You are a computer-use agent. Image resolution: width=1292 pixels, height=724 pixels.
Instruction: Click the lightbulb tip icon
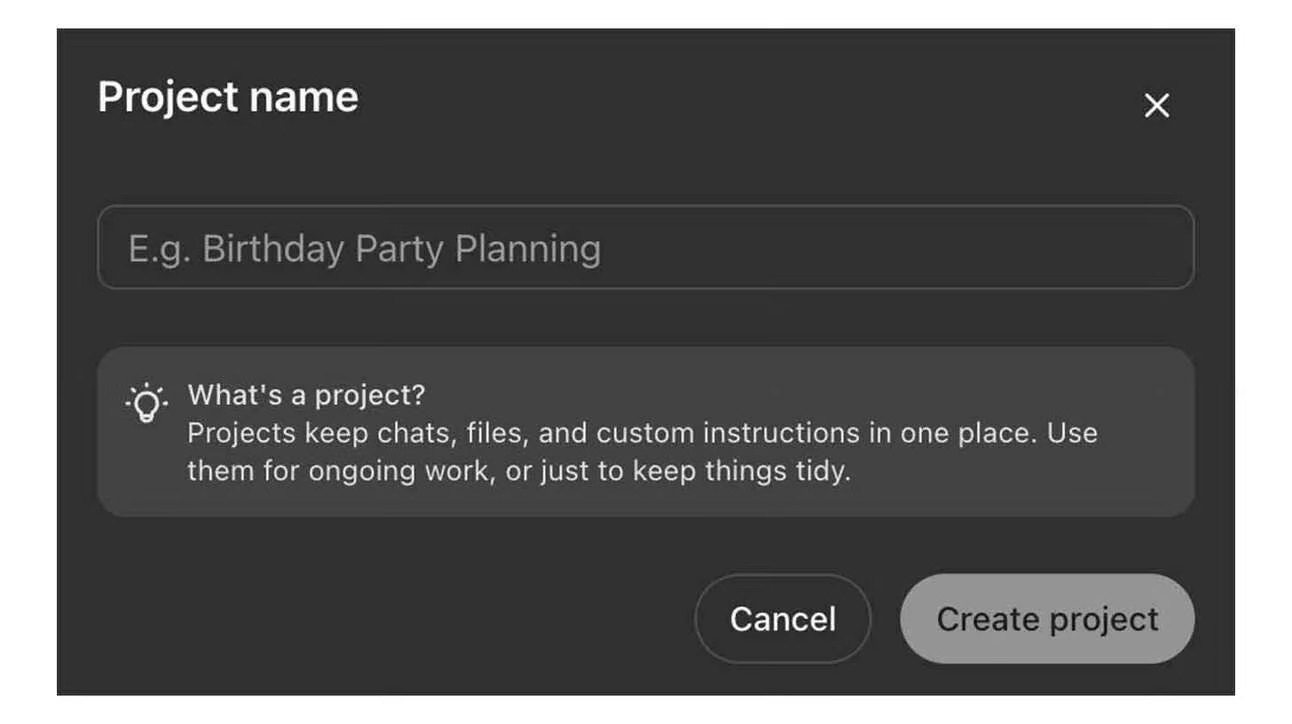[x=146, y=402]
